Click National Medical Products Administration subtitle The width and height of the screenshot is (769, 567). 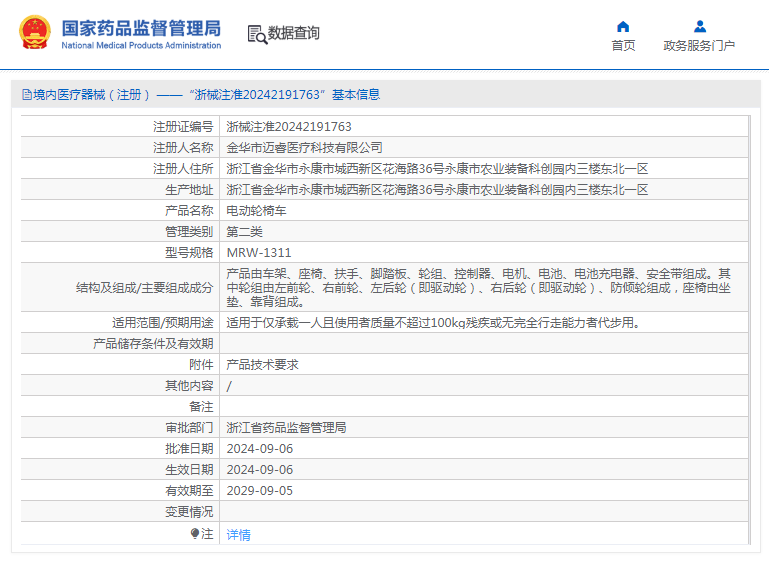pyautogui.click(x=141, y=46)
